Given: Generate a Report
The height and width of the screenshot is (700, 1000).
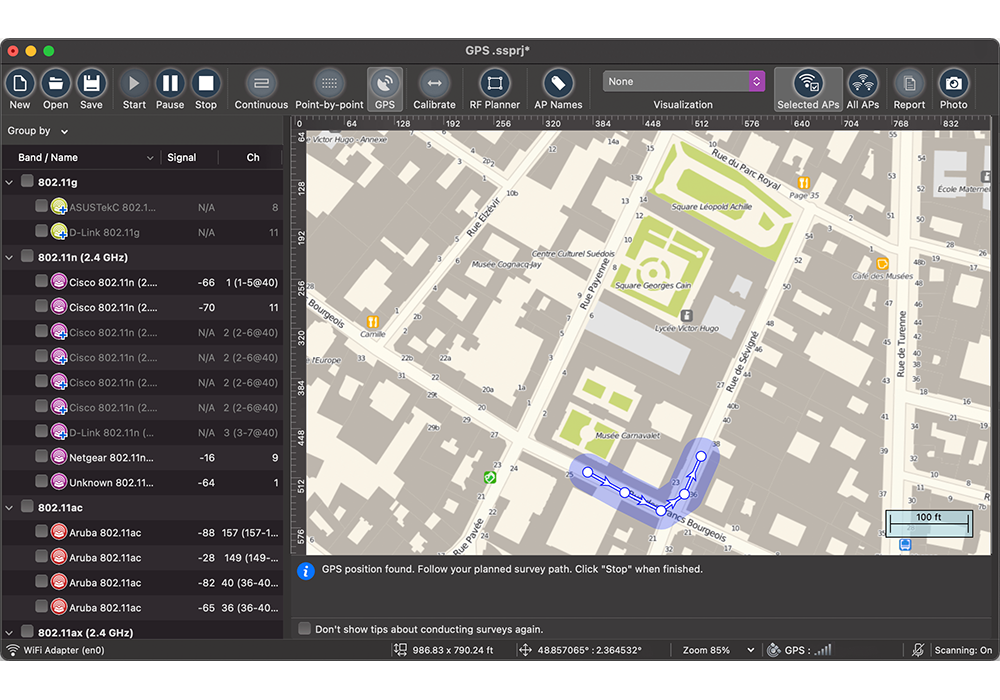Looking at the screenshot, I should [909, 89].
